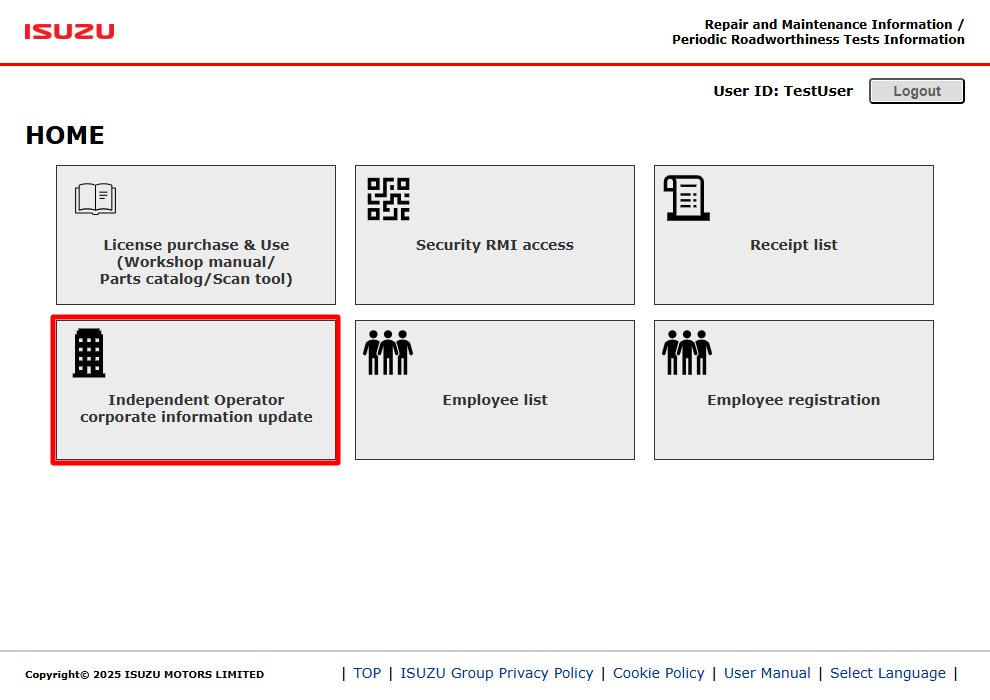Go to Employee registration label
This screenshot has width=990, height=700.
click(794, 400)
